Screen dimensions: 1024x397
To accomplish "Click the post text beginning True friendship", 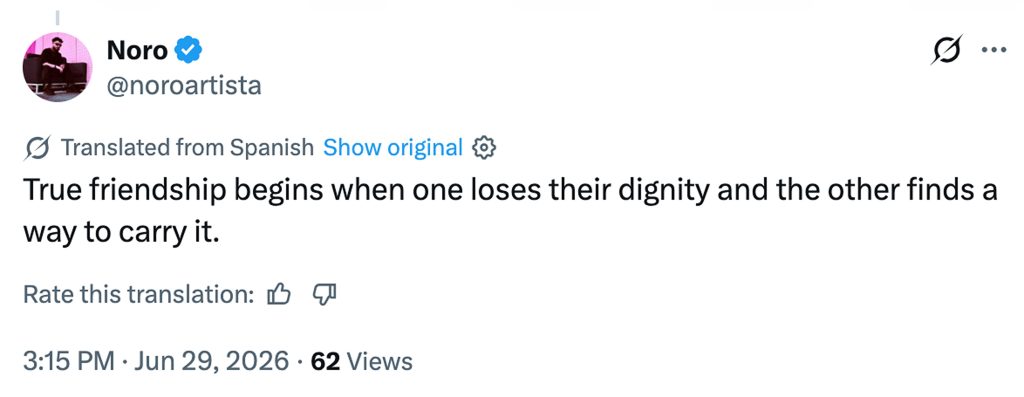I will (511, 212).
